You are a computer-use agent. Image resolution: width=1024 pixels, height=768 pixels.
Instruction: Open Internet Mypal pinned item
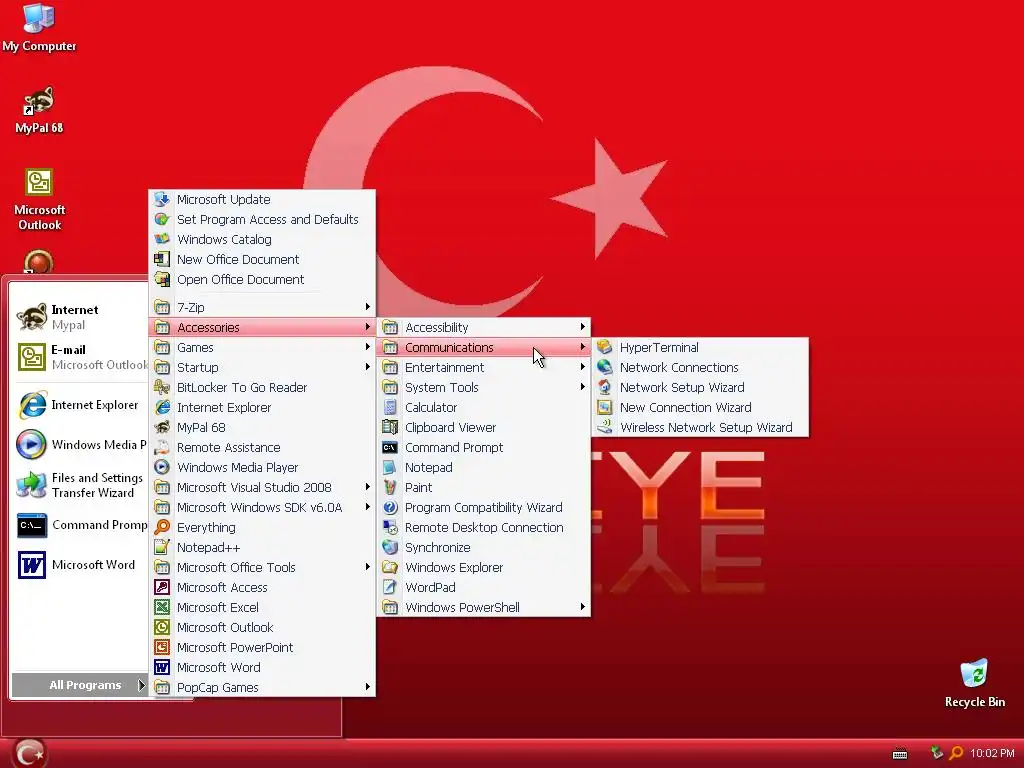[x=80, y=317]
